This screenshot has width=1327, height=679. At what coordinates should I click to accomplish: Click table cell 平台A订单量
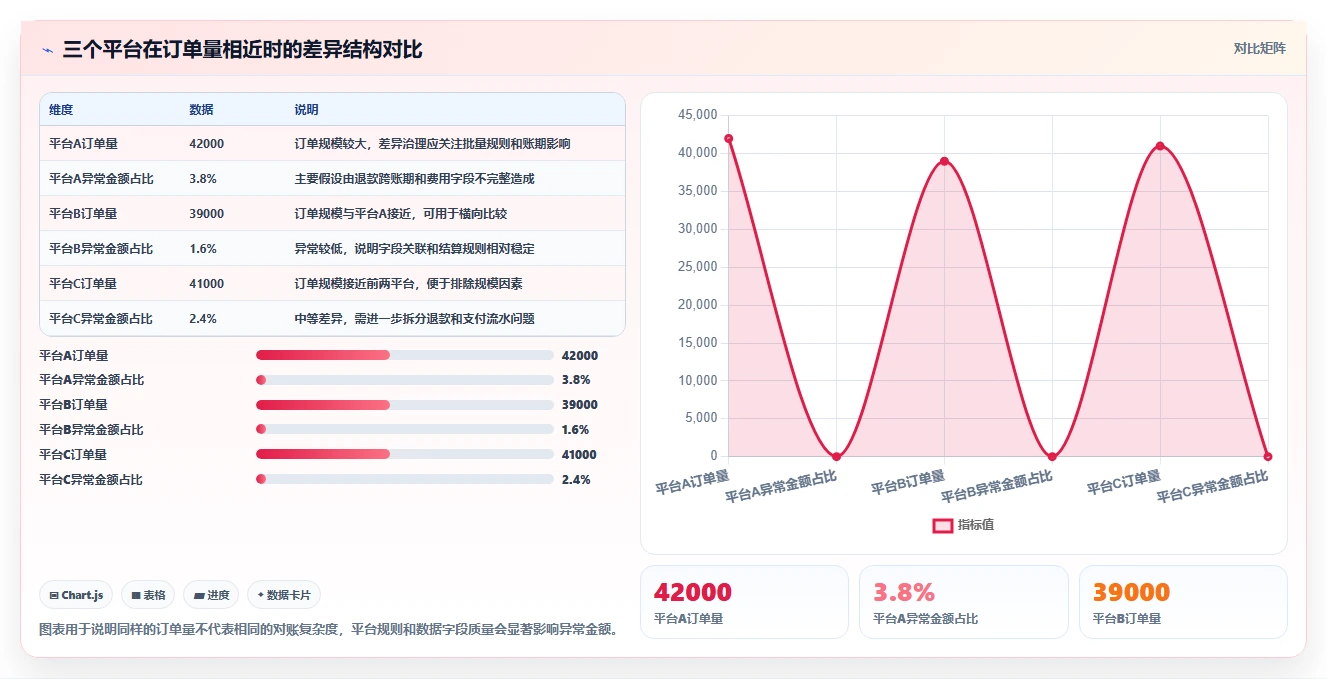point(83,144)
